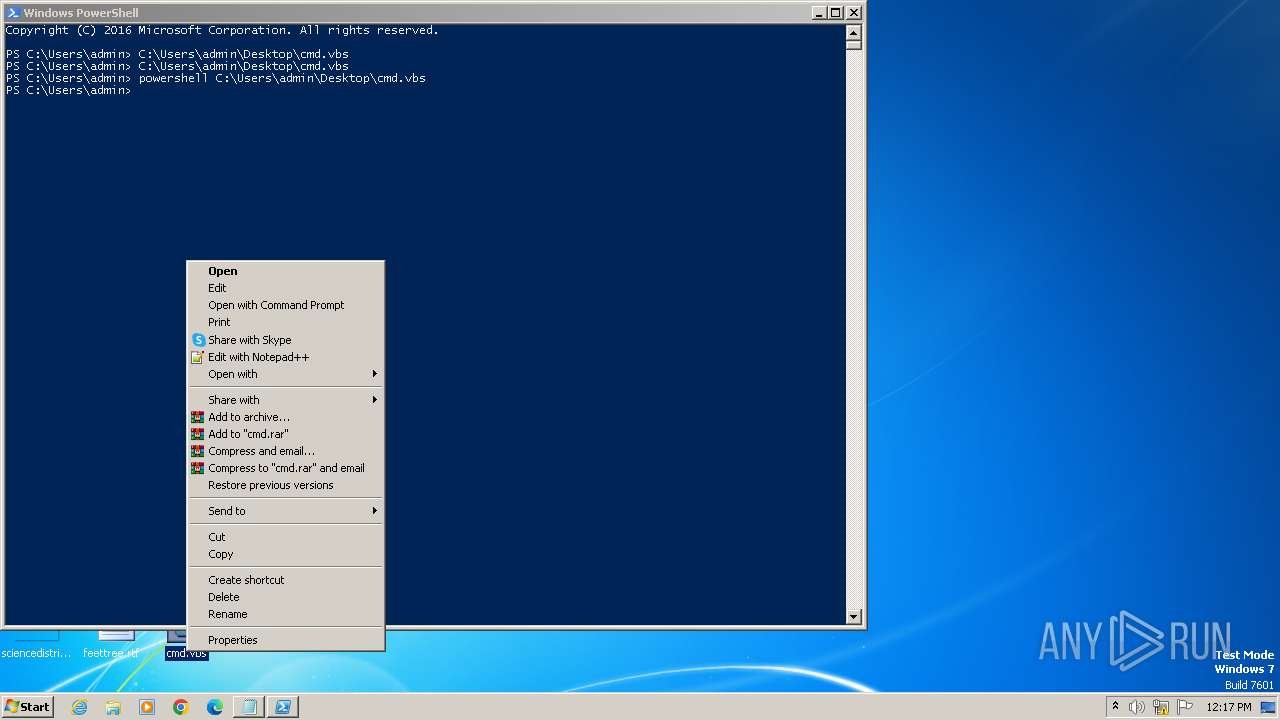Open Google Chrome from the taskbar
The image size is (1280, 720).
(x=181, y=707)
